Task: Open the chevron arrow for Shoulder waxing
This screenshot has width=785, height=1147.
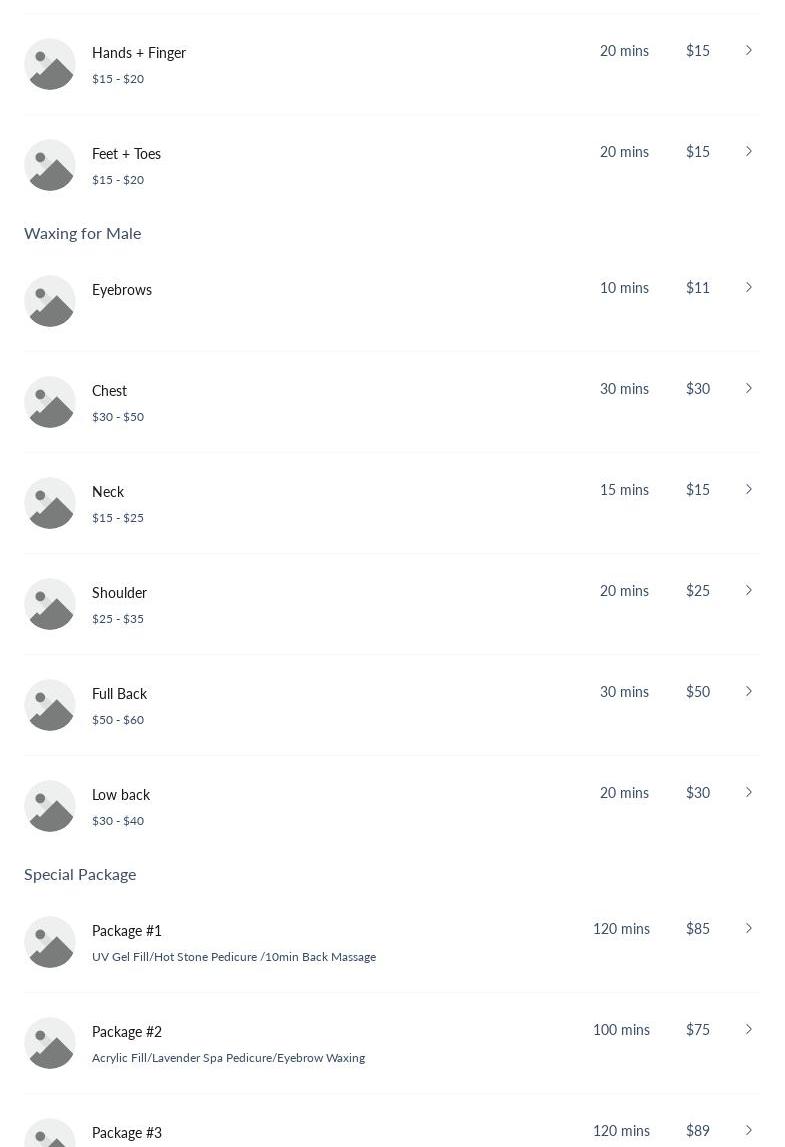Action: [748, 590]
